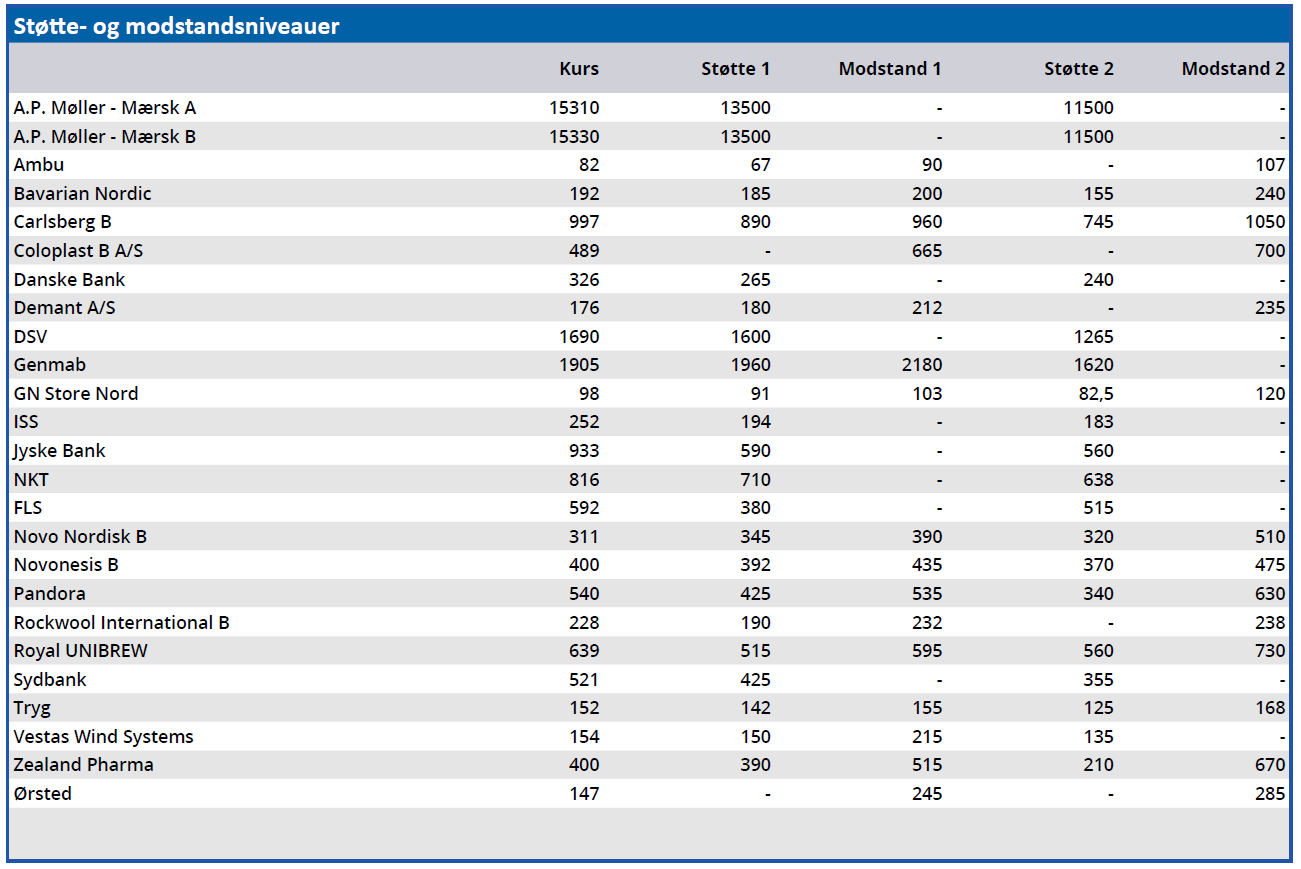The height and width of the screenshot is (869, 1301).
Task: Click the Danske Bank row label
Action: 70,280
